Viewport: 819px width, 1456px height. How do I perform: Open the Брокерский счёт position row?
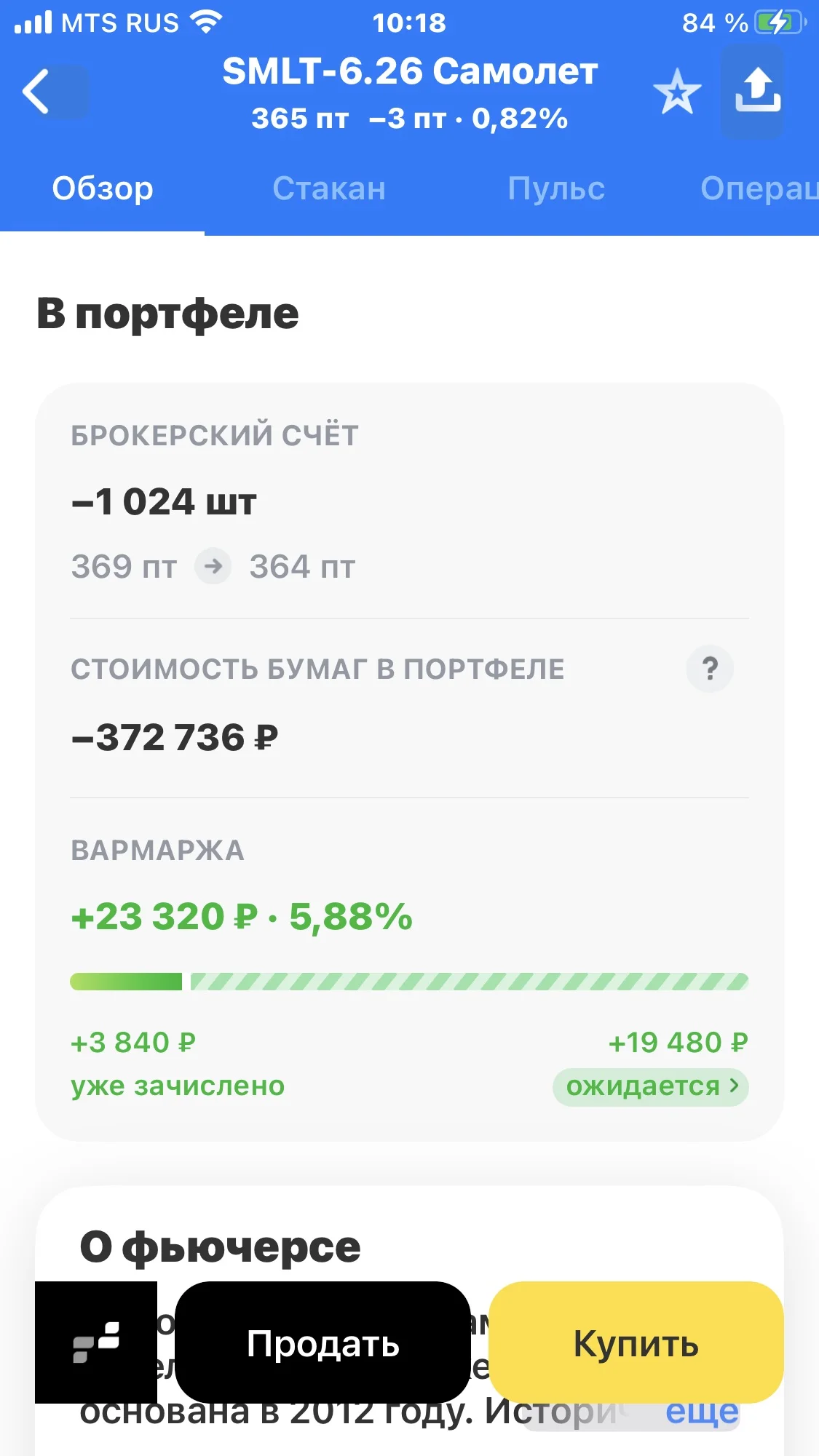(409, 502)
